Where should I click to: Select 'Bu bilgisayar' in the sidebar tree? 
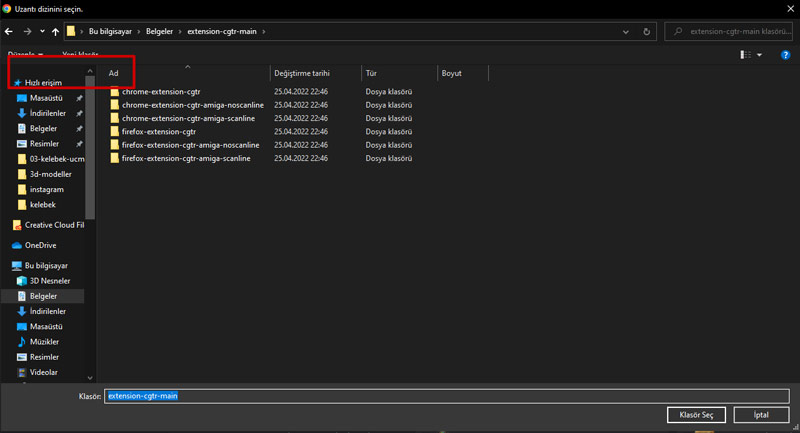pos(46,266)
